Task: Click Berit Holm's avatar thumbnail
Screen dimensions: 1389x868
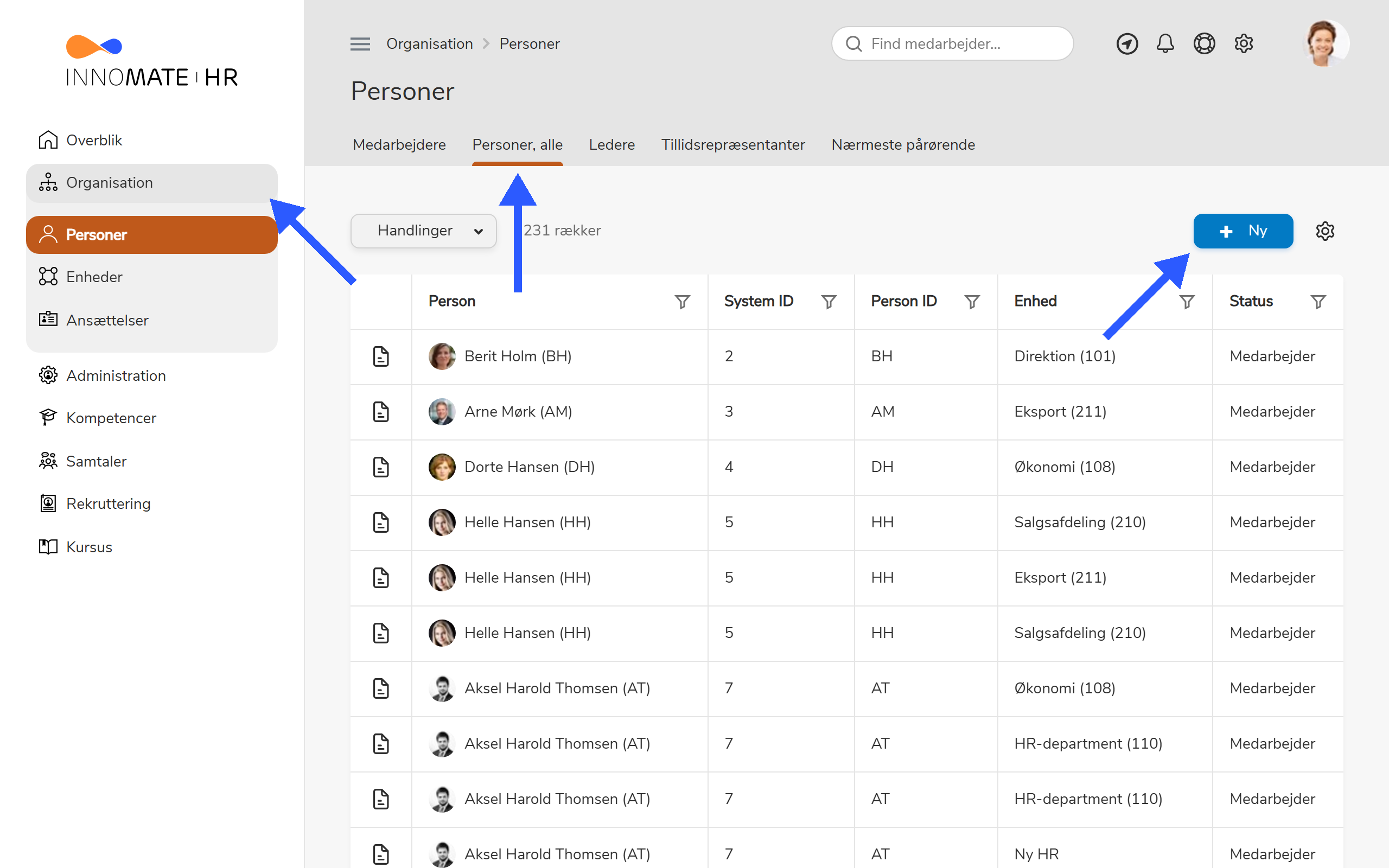Action: 442,356
